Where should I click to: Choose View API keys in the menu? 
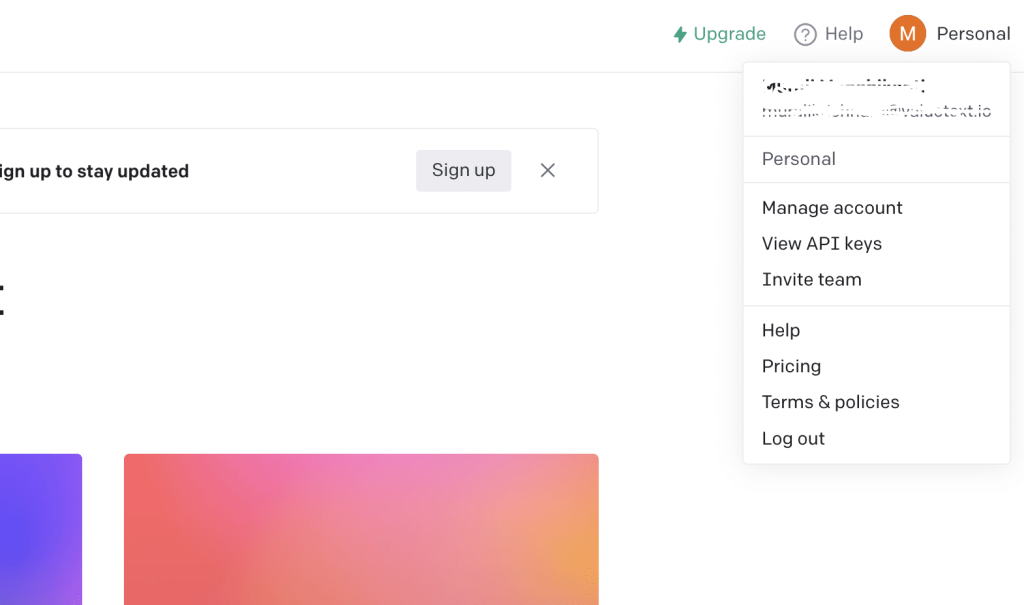(822, 244)
